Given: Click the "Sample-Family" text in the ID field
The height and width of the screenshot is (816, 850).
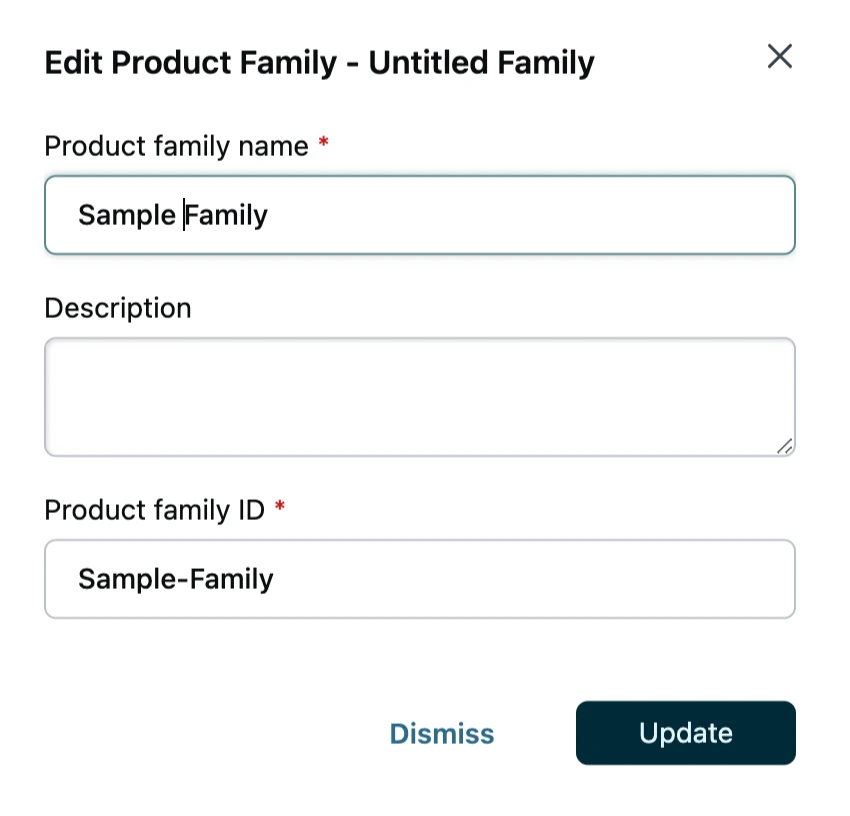Looking at the screenshot, I should [x=176, y=579].
